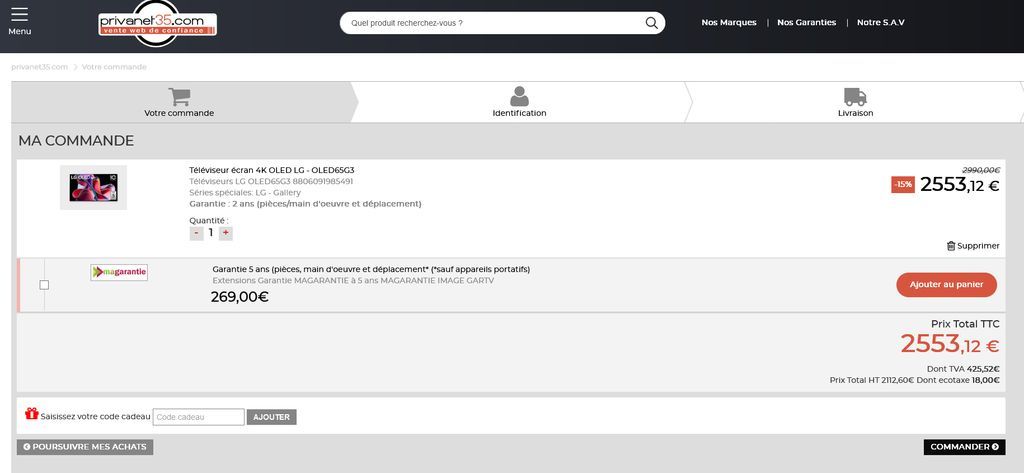Open Nos Marques menu
The height and width of the screenshot is (473, 1024).
[729, 22]
